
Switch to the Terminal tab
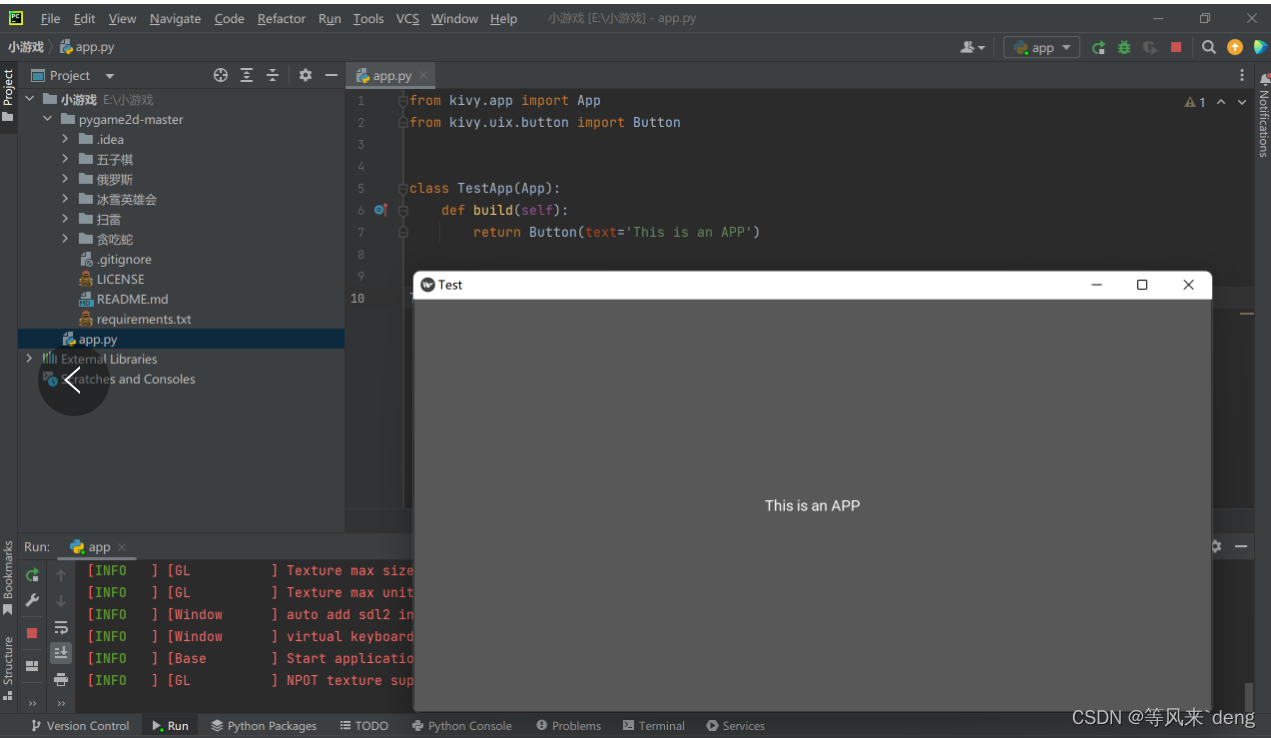654,725
